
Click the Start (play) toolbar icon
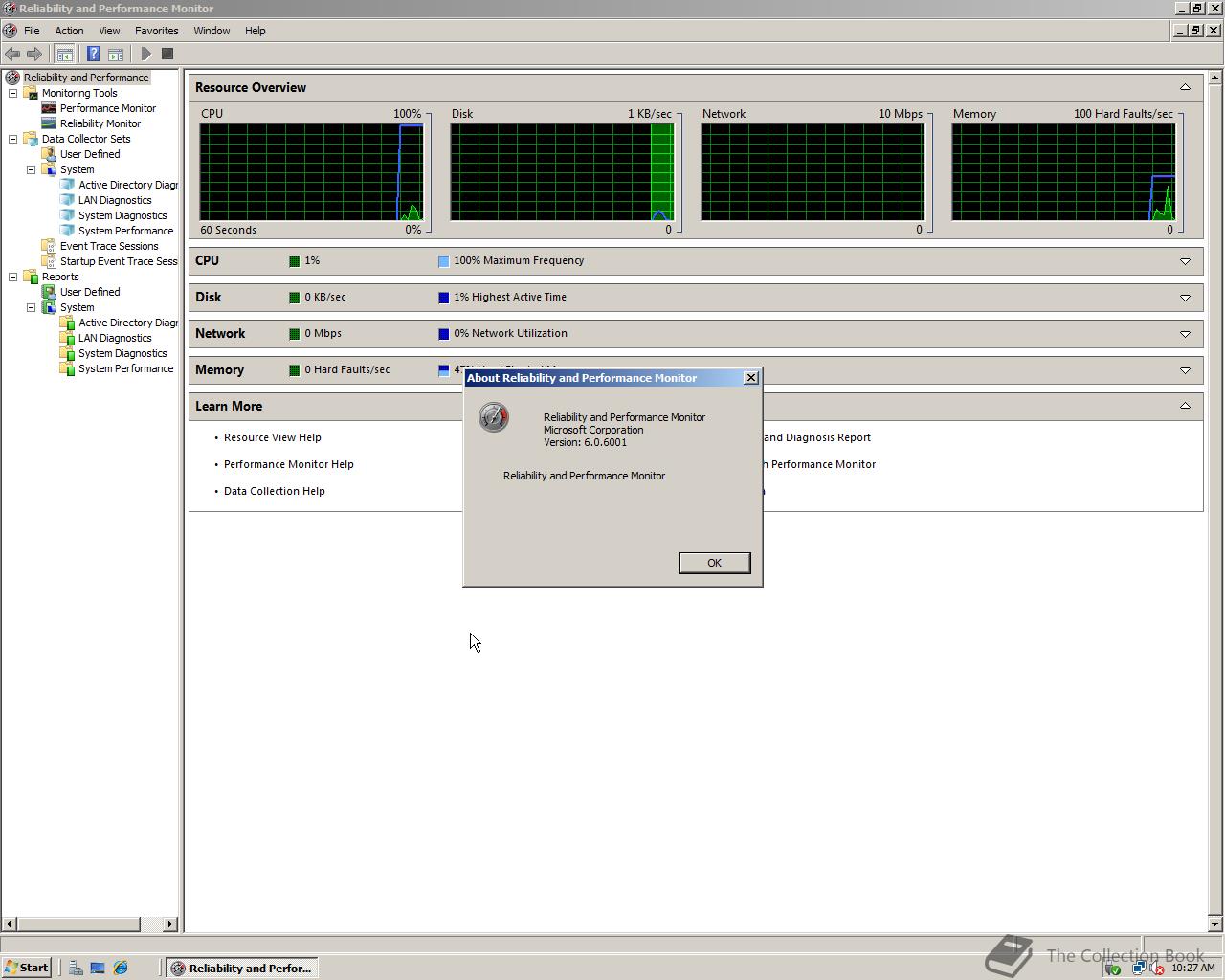[x=145, y=54]
